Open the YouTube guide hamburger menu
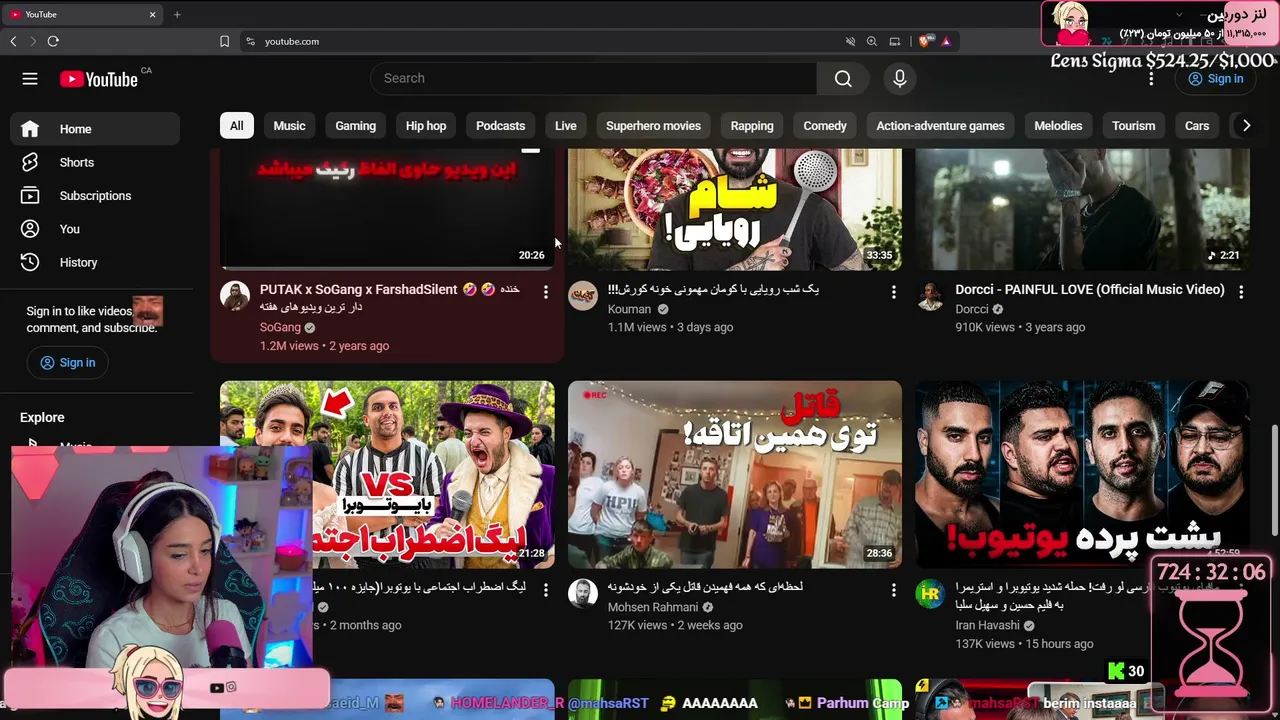 (30, 79)
